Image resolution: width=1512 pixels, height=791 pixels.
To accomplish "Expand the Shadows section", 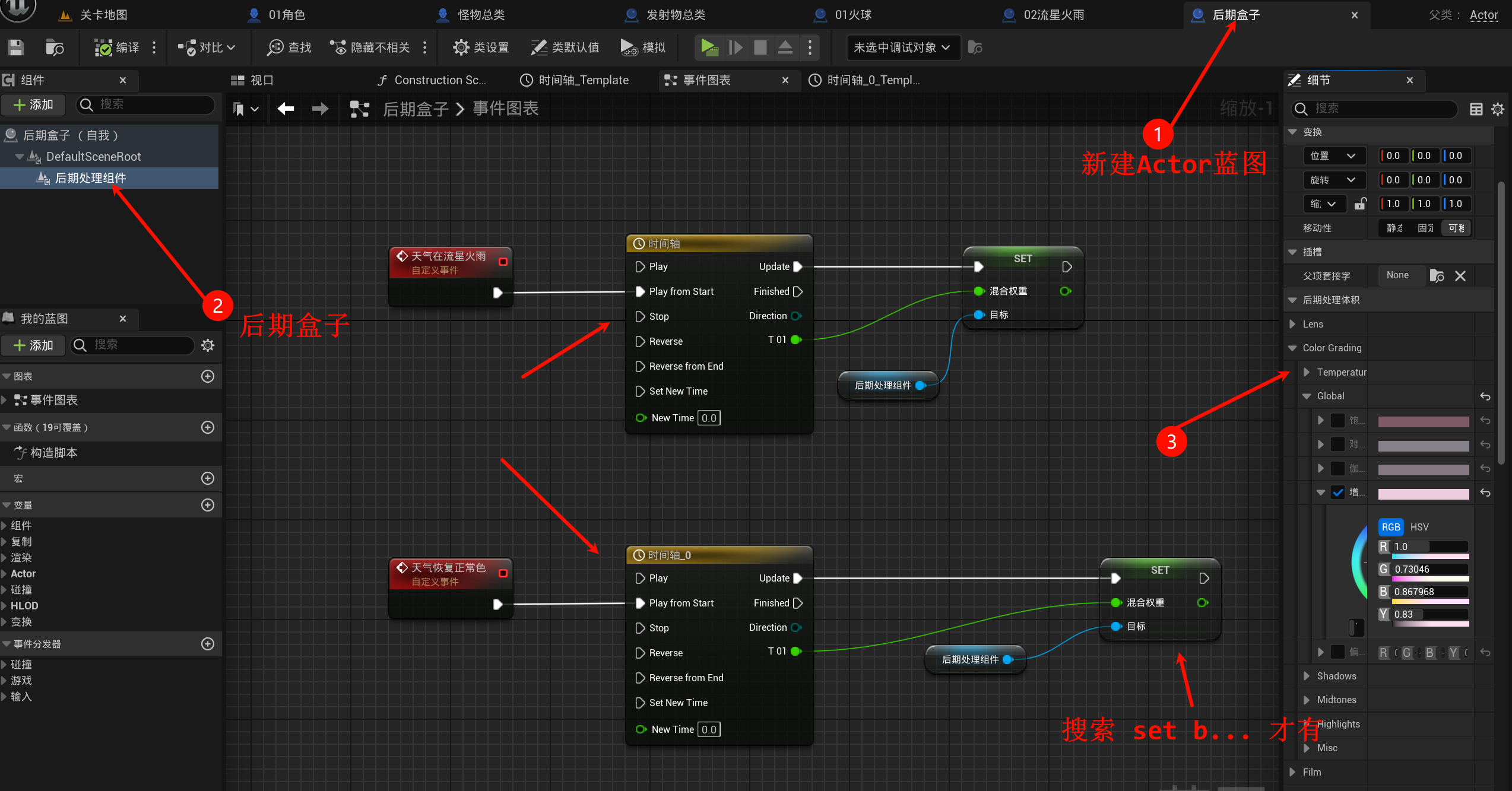I will tap(1307, 676).
